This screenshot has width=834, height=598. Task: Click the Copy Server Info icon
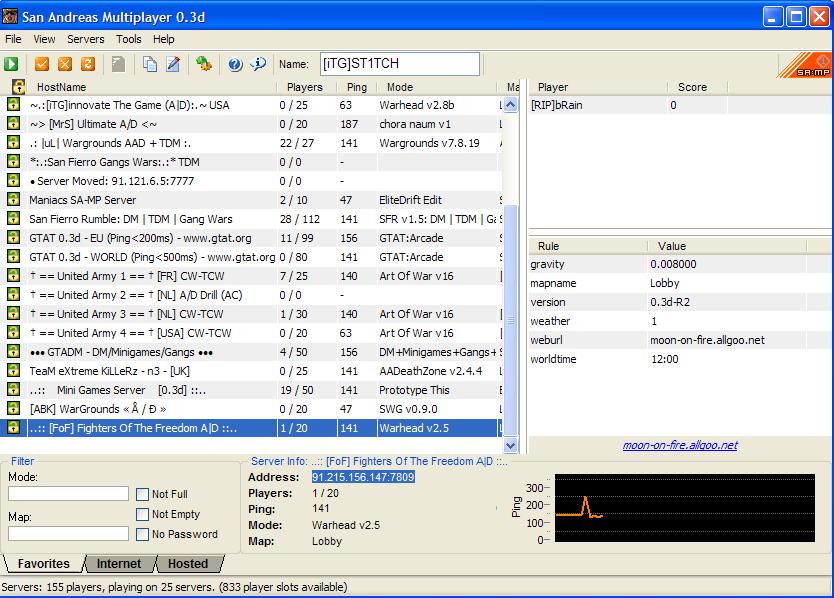point(150,64)
